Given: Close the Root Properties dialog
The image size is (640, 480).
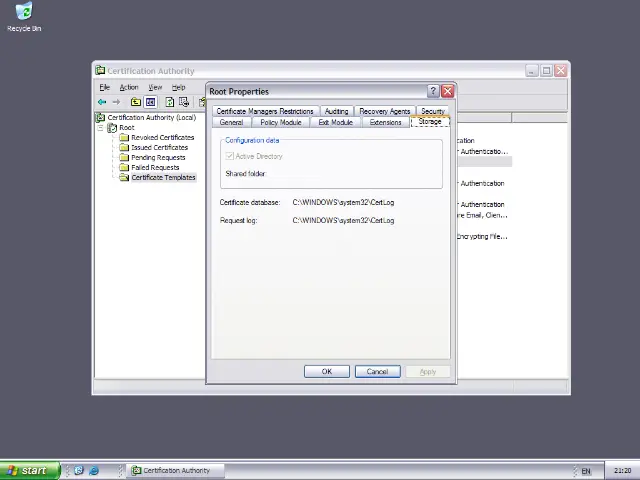Looking at the screenshot, I should [x=448, y=91].
